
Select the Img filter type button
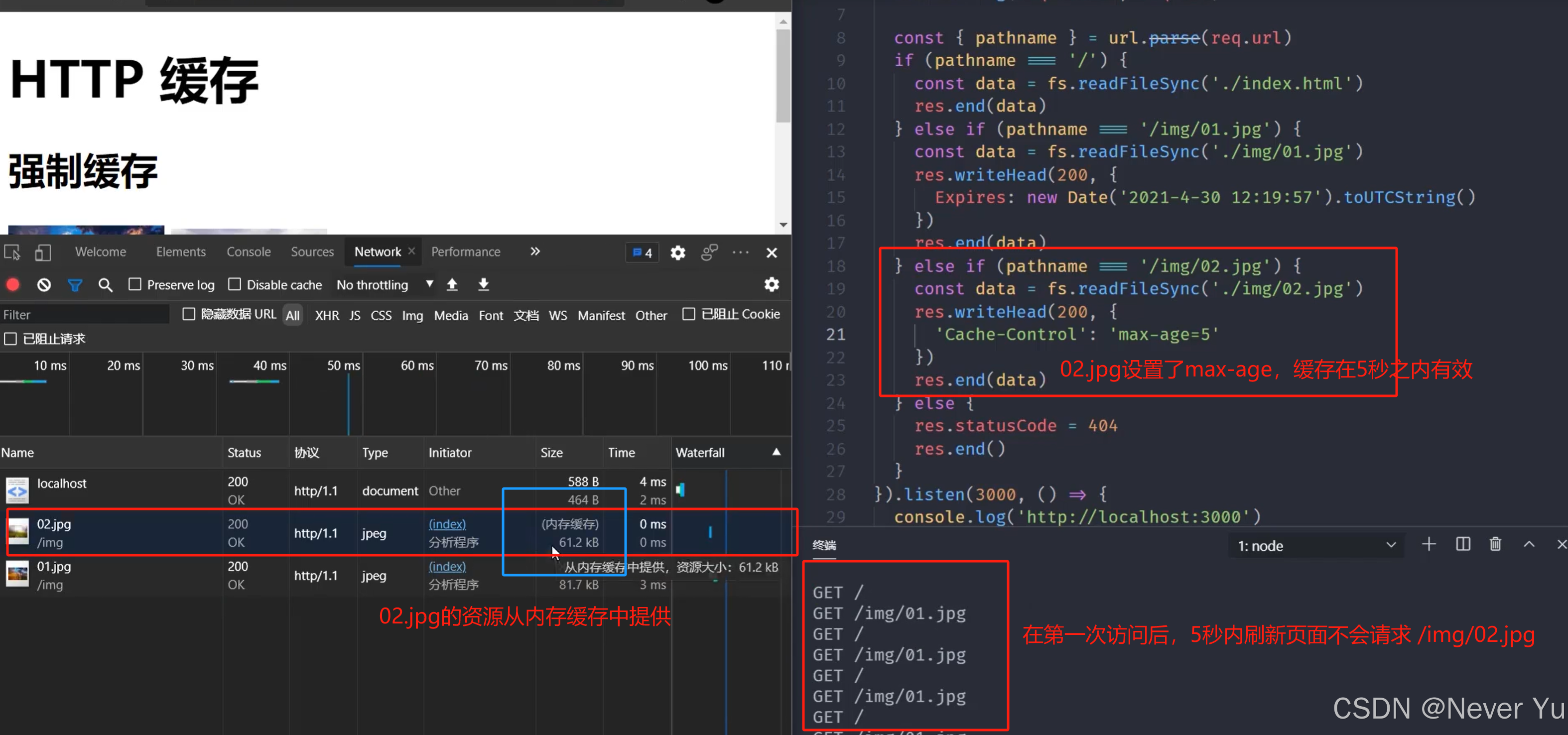pos(412,315)
